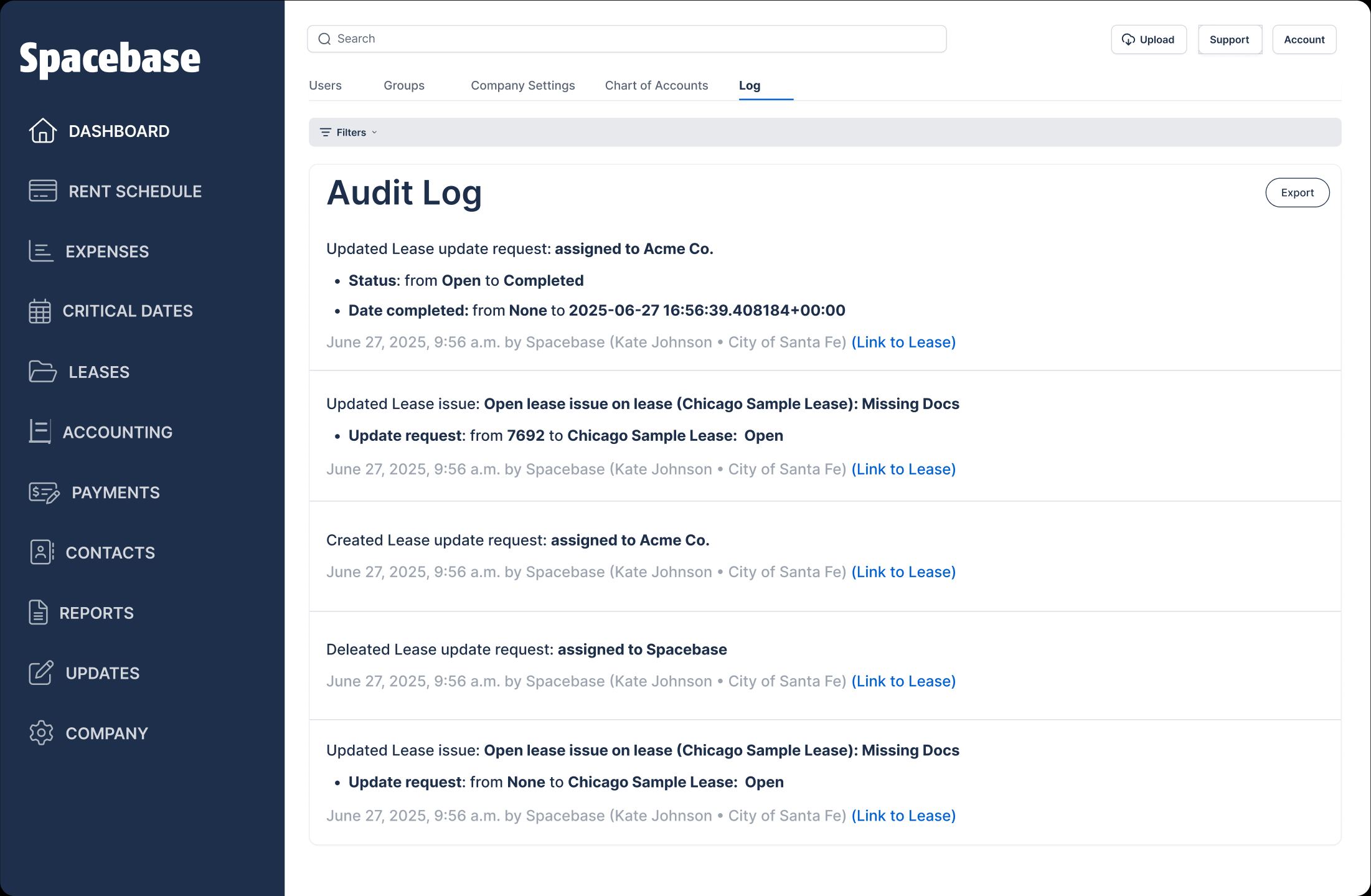
Task: Open the Chart of Accounts tab
Action: pos(656,85)
